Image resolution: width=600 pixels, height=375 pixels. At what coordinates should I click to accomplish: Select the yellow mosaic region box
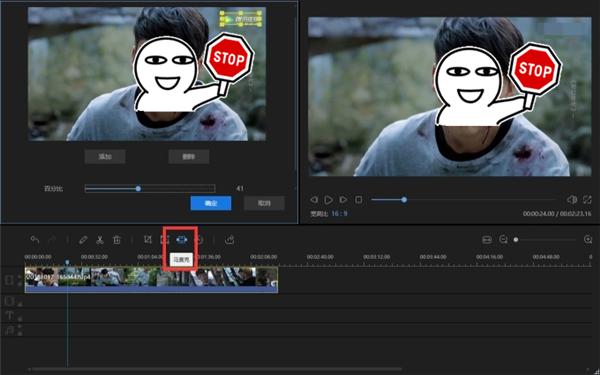click(x=241, y=18)
